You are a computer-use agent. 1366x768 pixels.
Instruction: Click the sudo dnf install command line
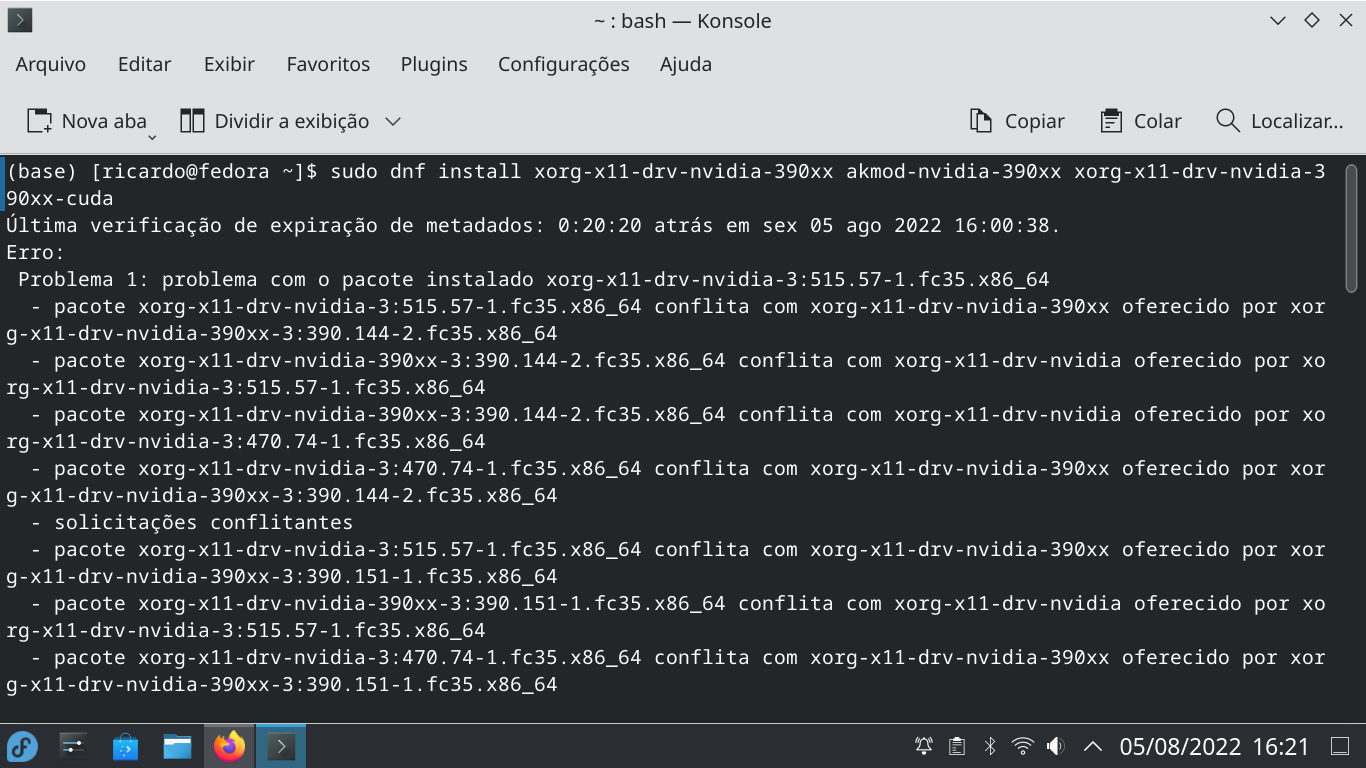point(666,185)
